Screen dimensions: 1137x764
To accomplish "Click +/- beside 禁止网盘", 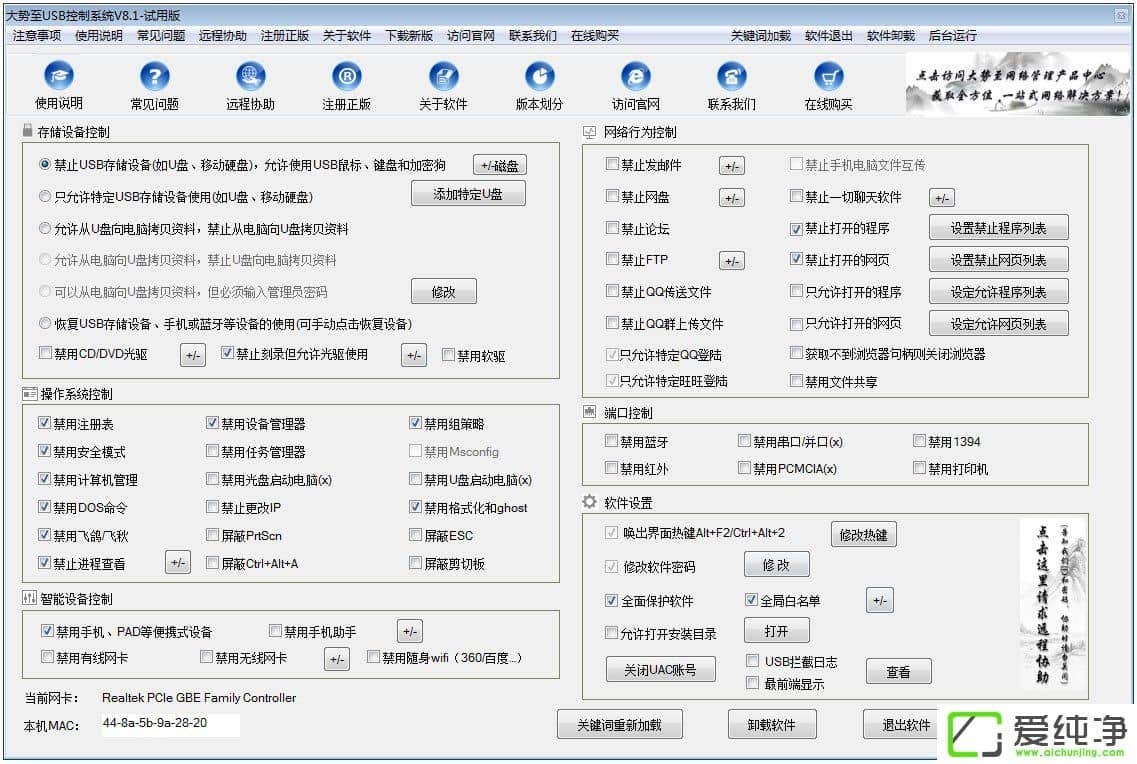I will pyautogui.click(x=732, y=198).
